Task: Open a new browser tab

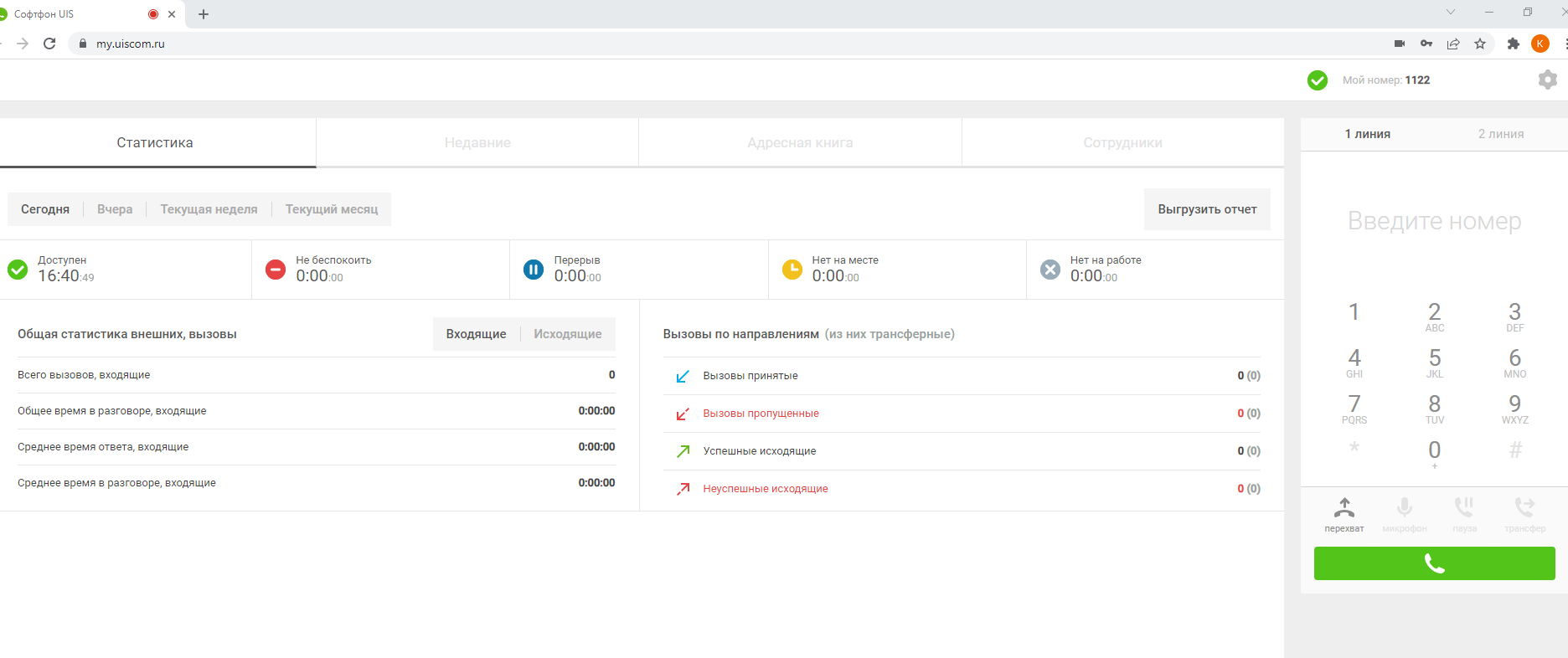Action: (x=203, y=14)
